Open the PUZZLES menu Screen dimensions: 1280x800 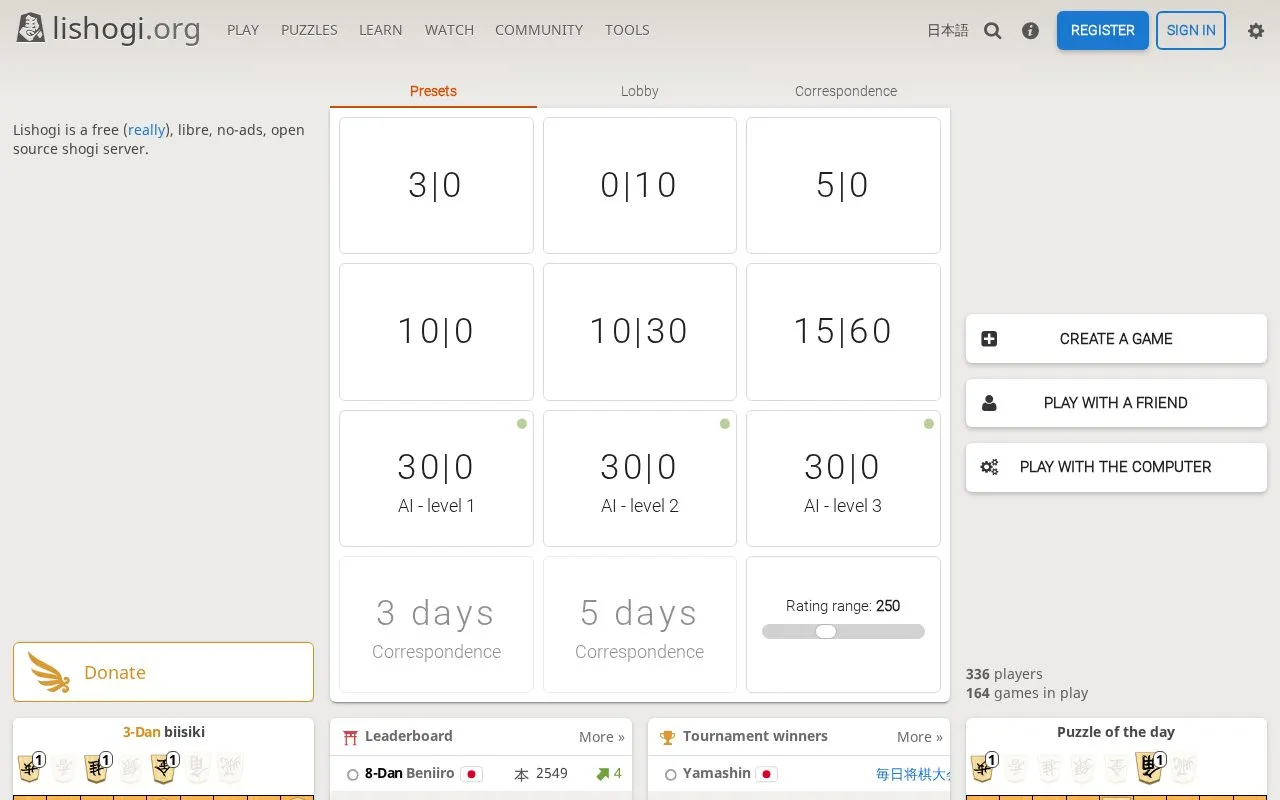click(x=309, y=30)
